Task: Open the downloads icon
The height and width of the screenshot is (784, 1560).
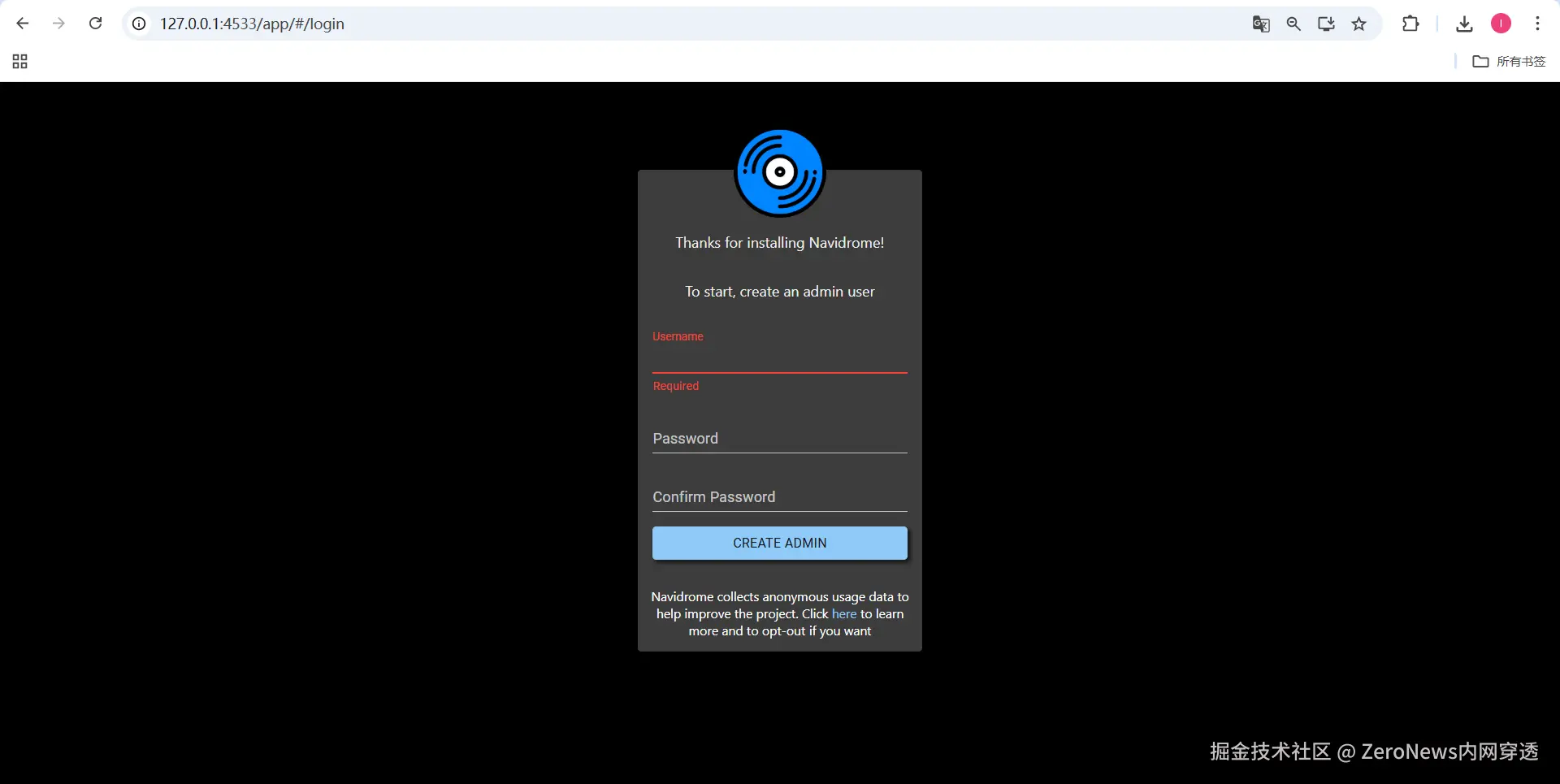Action: pos(1464,24)
